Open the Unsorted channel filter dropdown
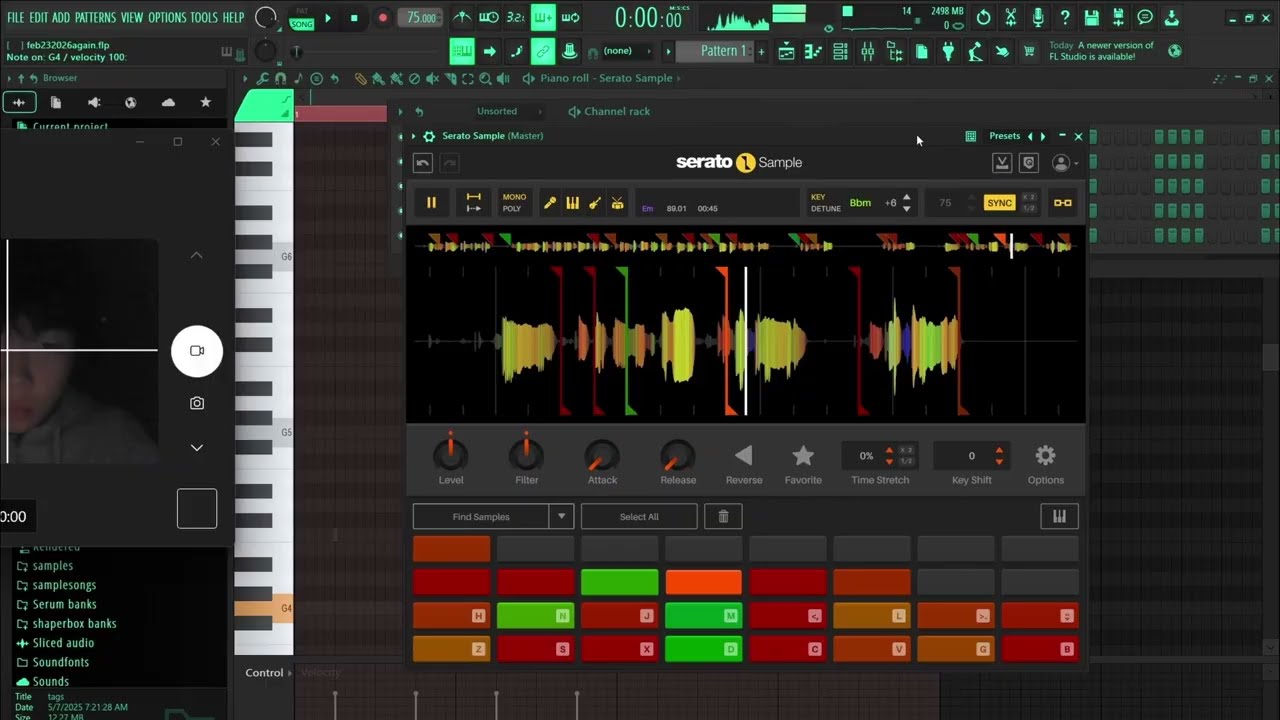Screen dimensions: 1280x720 pos(510,112)
